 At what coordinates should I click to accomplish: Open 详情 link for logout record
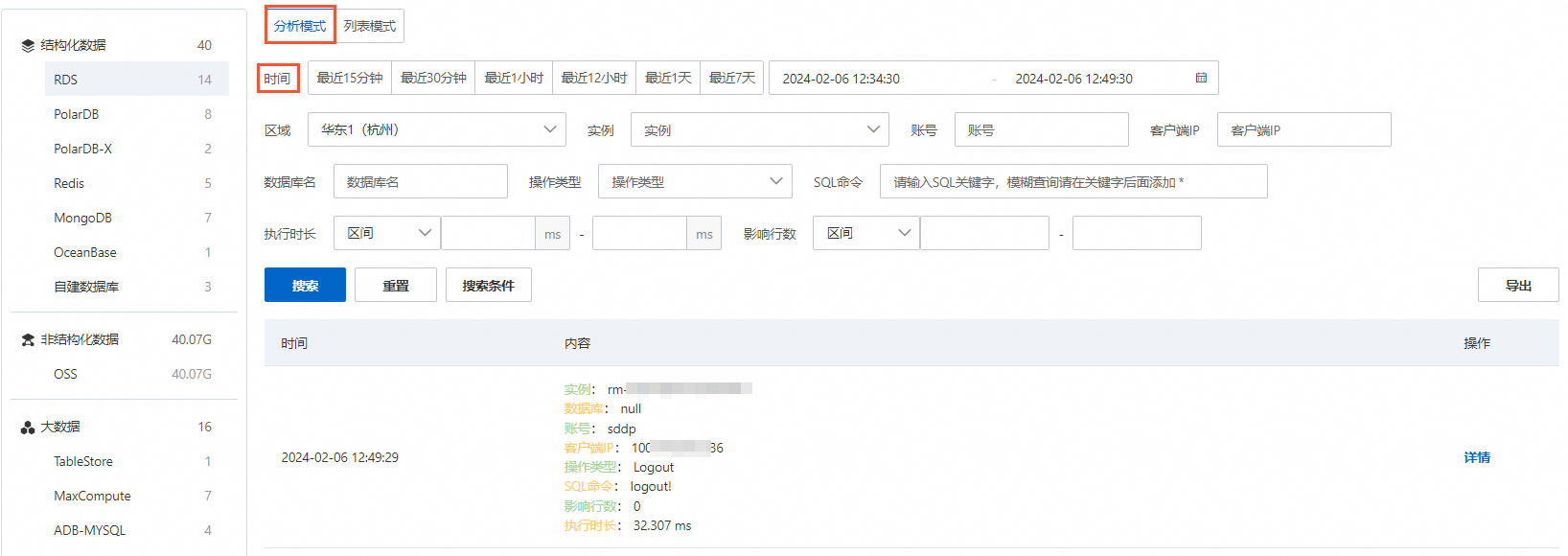[1477, 457]
